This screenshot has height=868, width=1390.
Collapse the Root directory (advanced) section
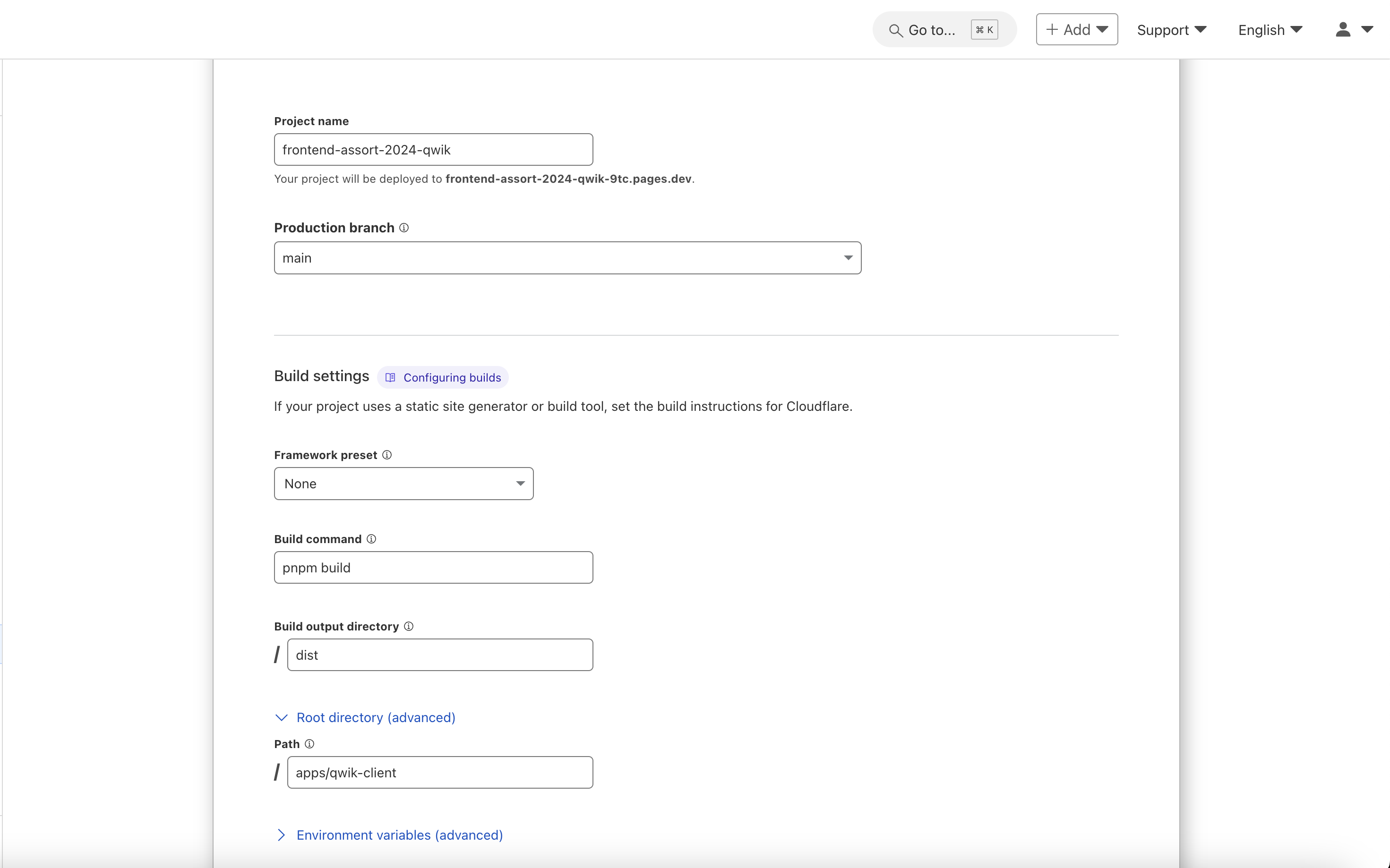point(375,718)
